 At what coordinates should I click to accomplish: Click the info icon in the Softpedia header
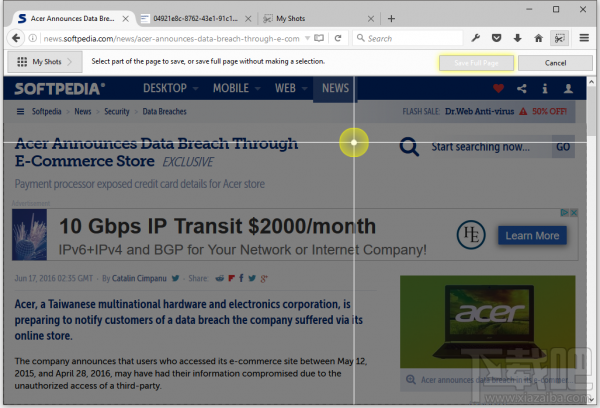pyautogui.click(x=545, y=88)
